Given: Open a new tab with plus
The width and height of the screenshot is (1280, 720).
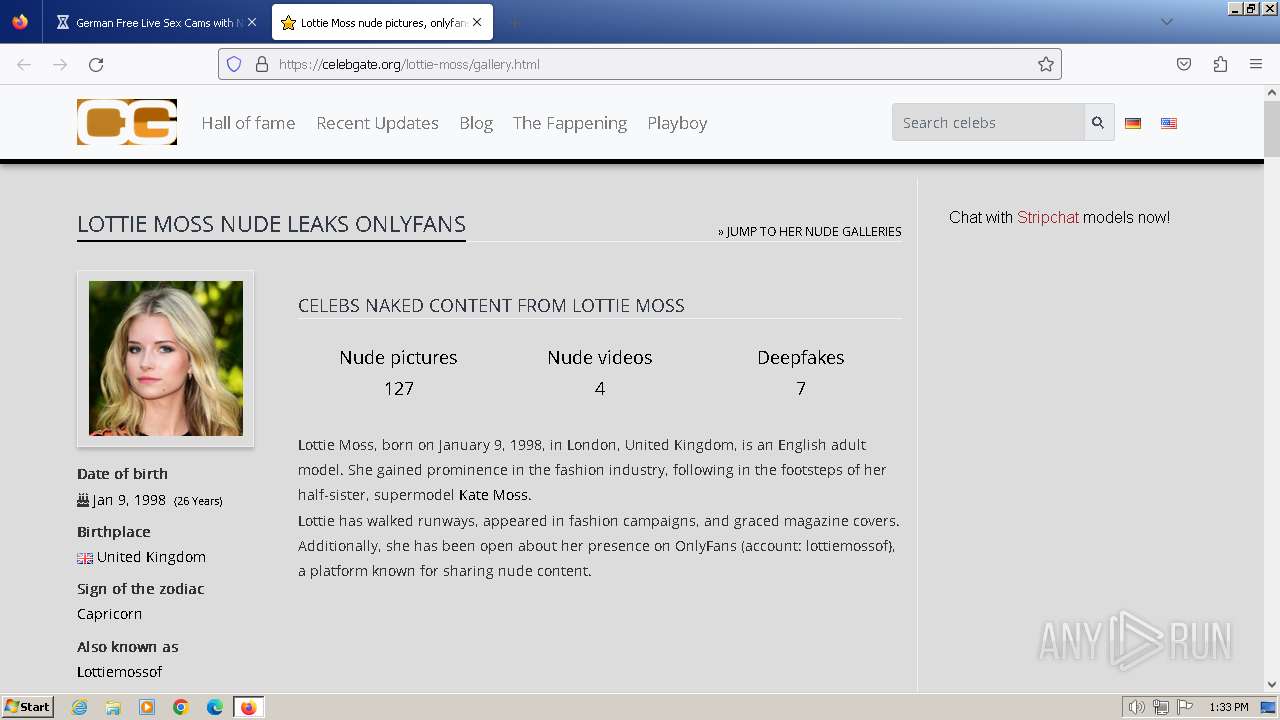Looking at the screenshot, I should click(x=514, y=22).
